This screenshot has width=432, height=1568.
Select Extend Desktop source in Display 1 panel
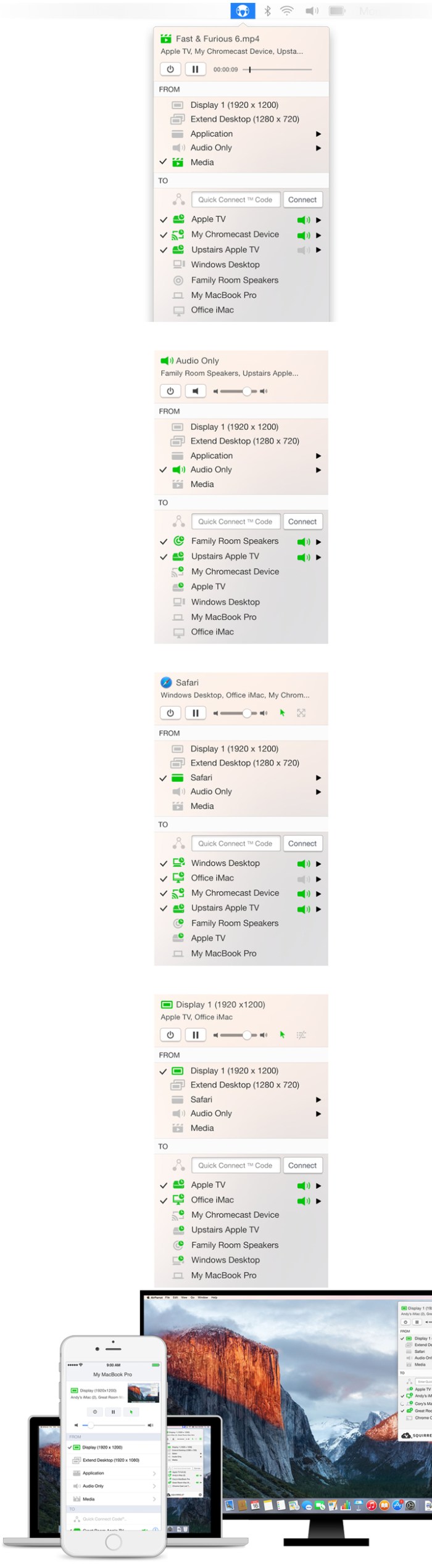(x=244, y=1085)
